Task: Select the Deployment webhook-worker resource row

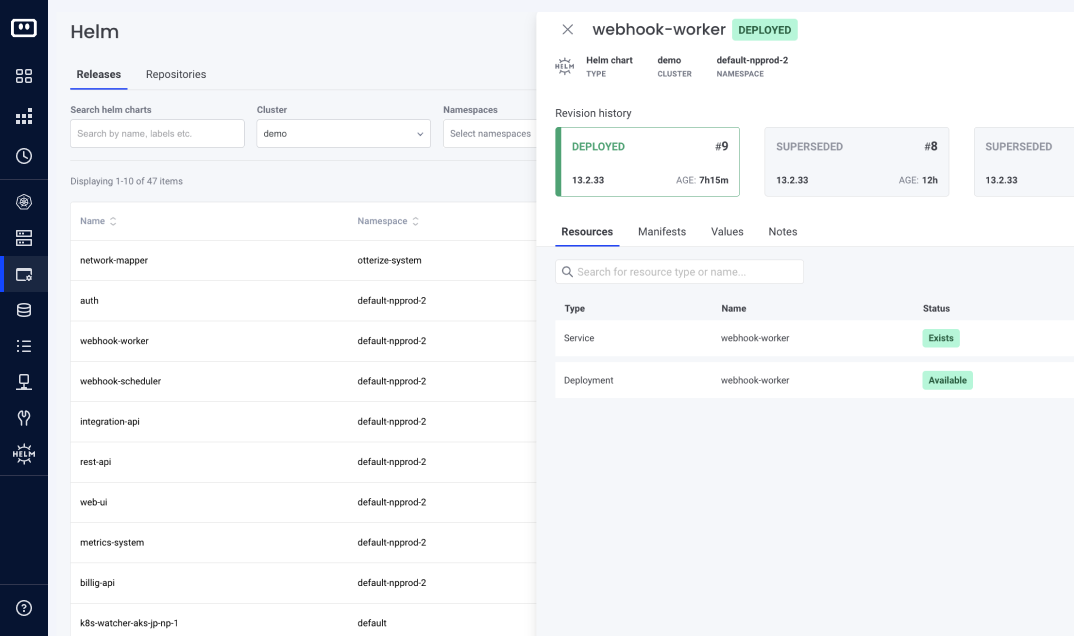Action: 814,381
